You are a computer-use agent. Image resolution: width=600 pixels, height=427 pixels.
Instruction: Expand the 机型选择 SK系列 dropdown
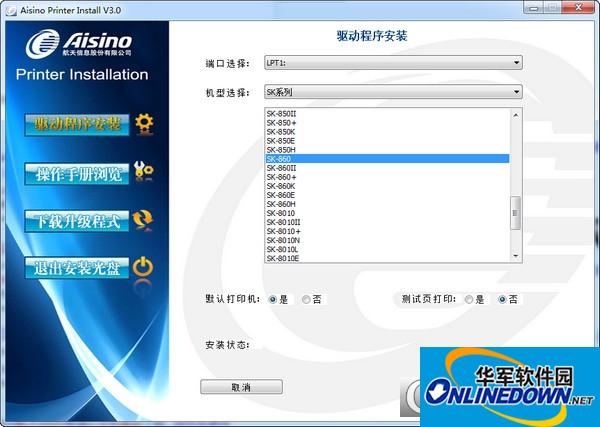393,92
